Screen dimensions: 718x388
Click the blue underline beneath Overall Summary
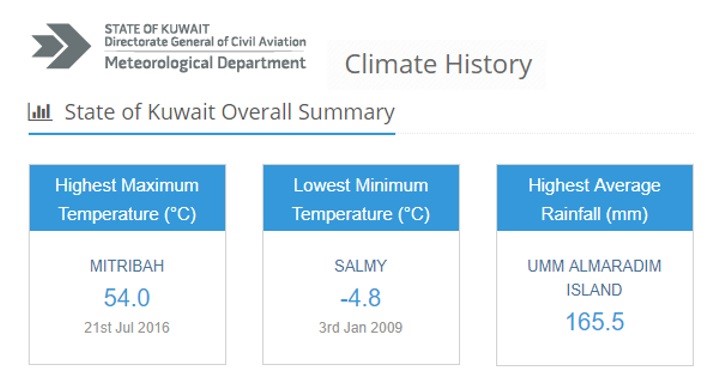point(212,134)
